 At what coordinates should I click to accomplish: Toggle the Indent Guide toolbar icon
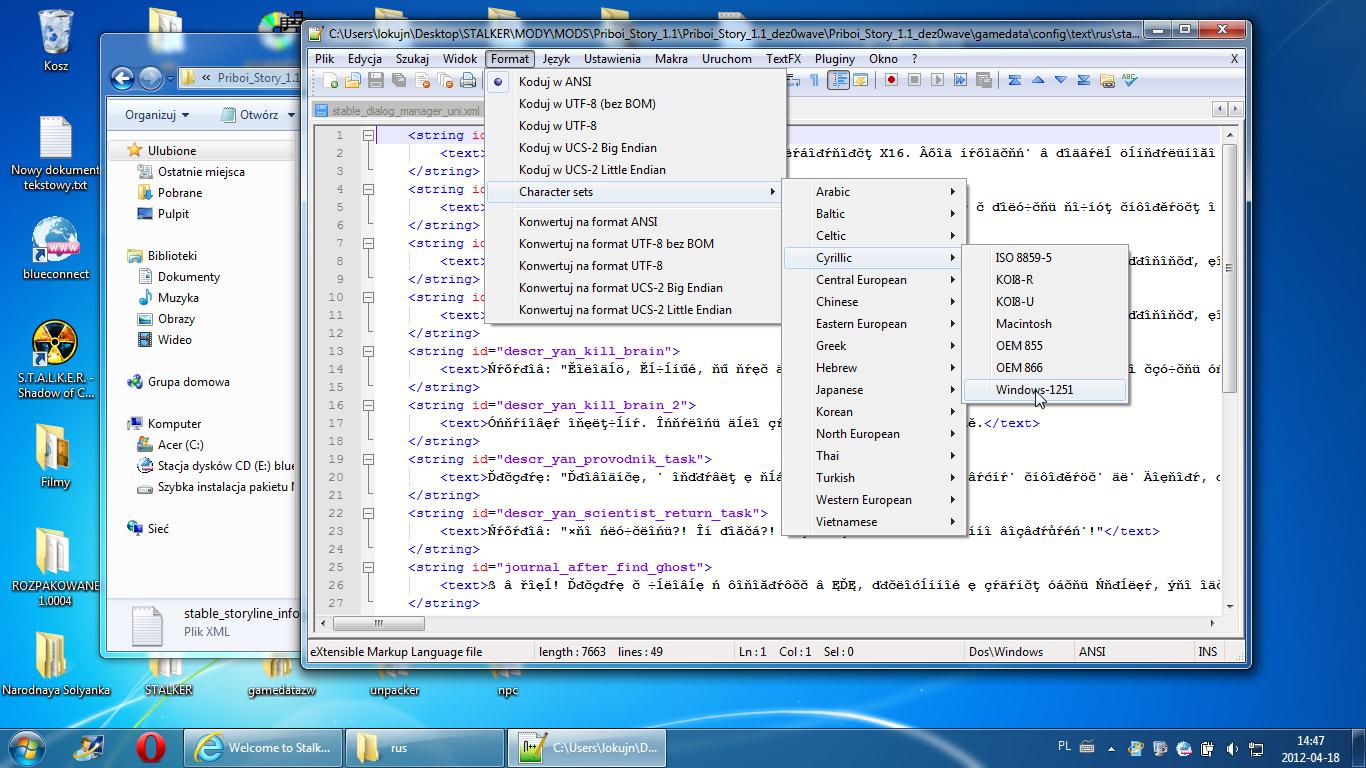tap(839, 80)
